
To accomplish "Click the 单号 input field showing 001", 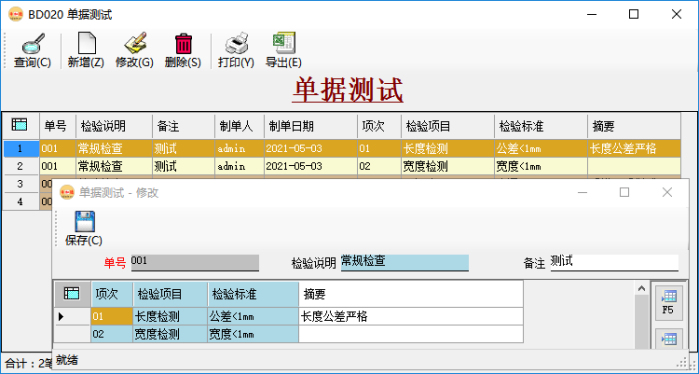I will tap(195, 262).
